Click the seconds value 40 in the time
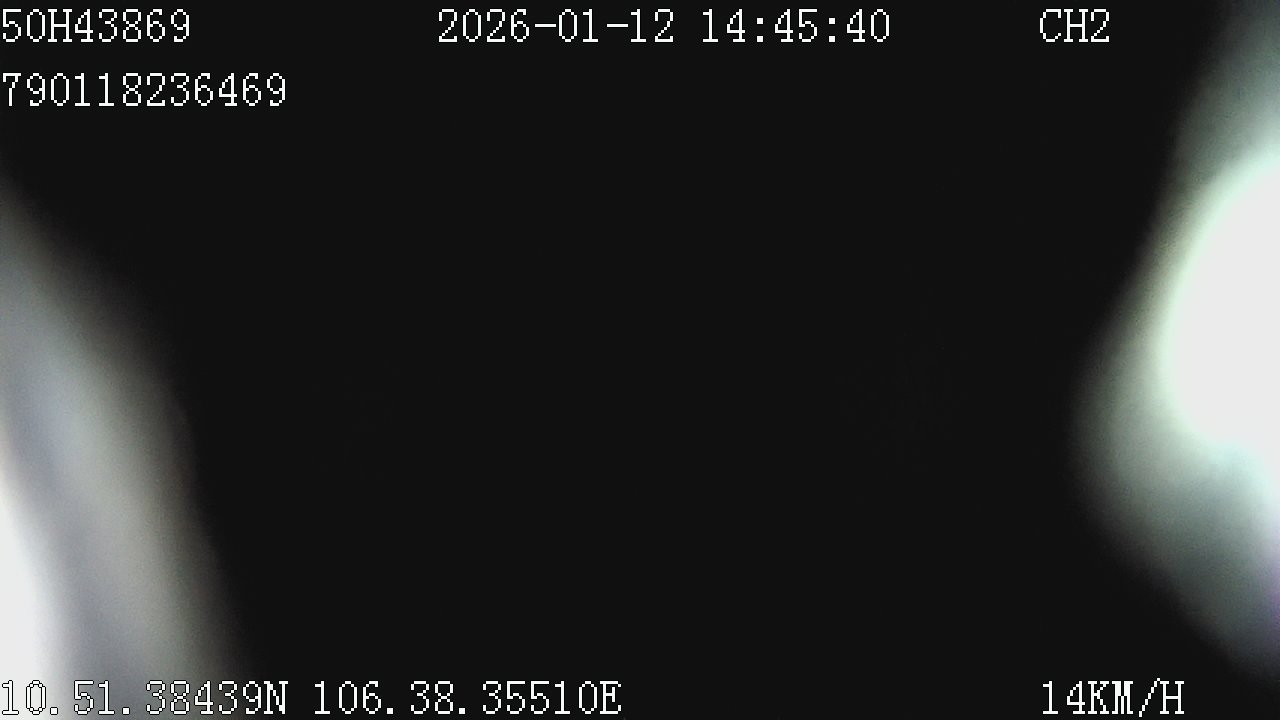Image resolution: width=1280 pixels, height=720 pixels. click(867, 26)
